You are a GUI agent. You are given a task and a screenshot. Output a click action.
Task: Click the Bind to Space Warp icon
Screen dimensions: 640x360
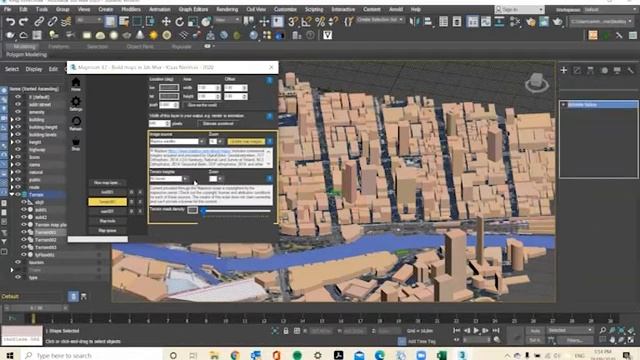[x=66, y=21]
